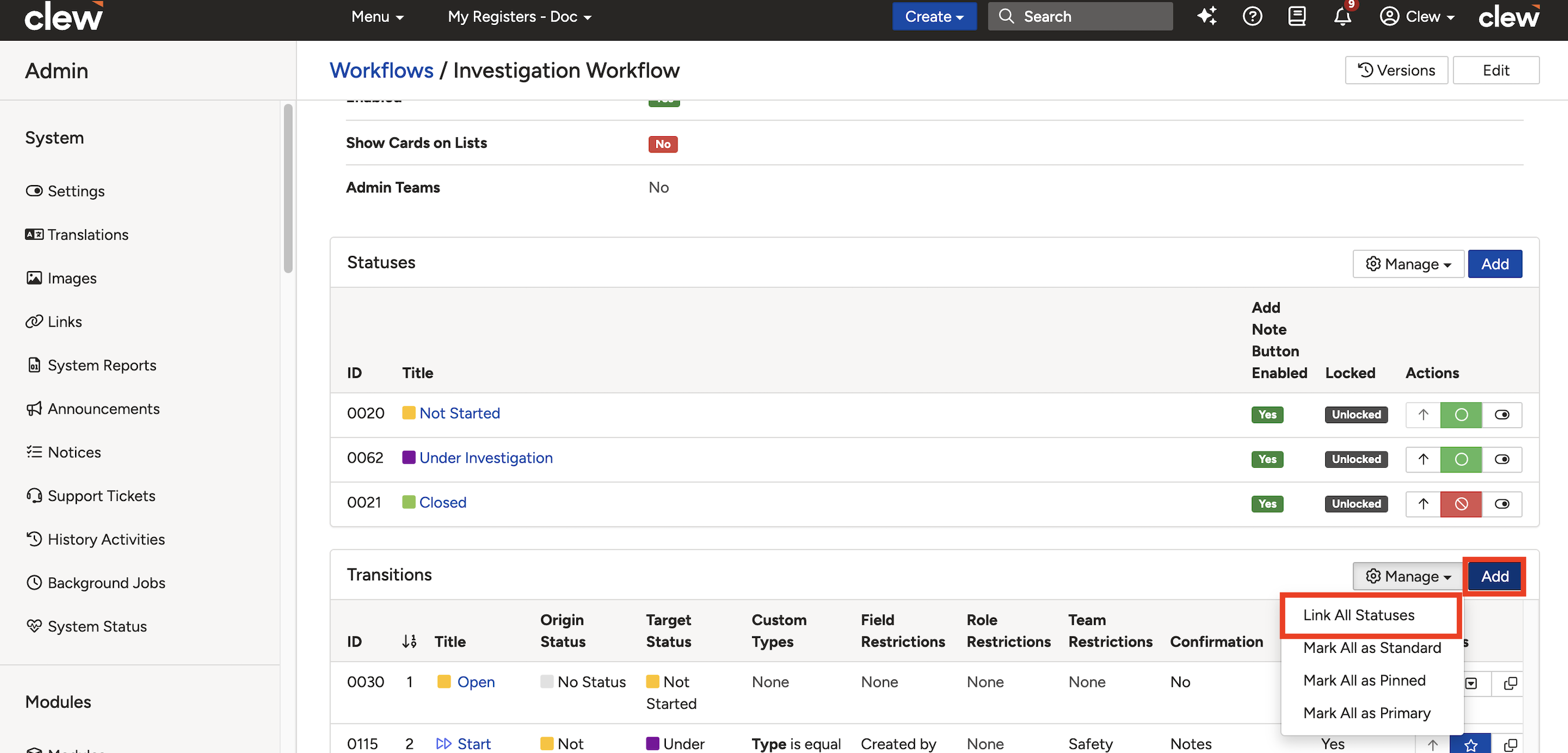This screenshot has height=753, width=1568.
Task: Move Not Started status up with arrow
Action: pos(1423,414)
